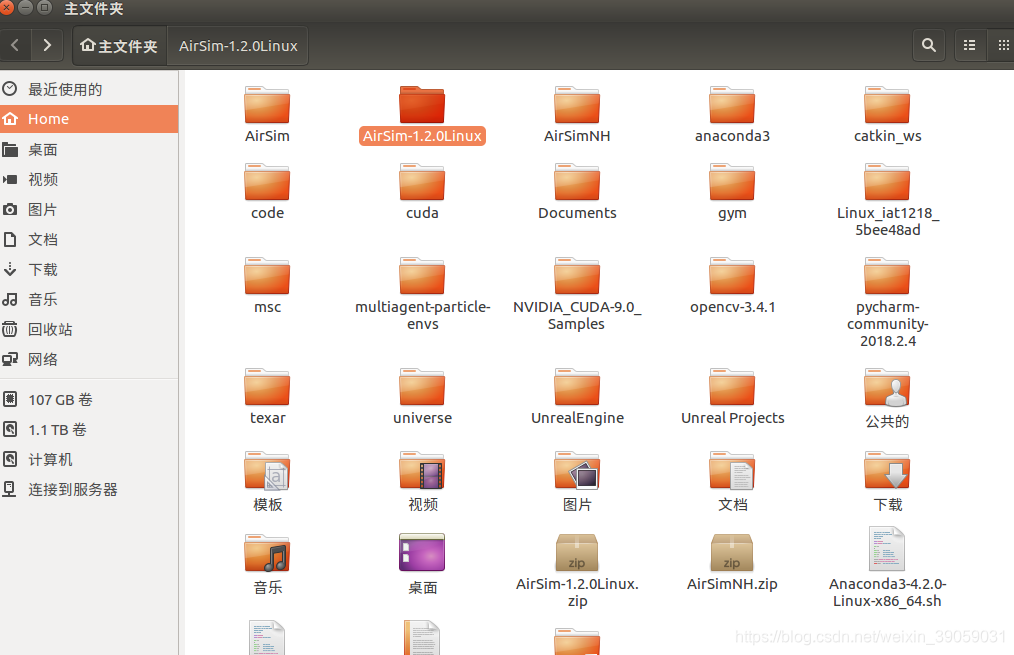
Task: Click the 主文件夹 path bar button
Action: (x=120, y=46)
